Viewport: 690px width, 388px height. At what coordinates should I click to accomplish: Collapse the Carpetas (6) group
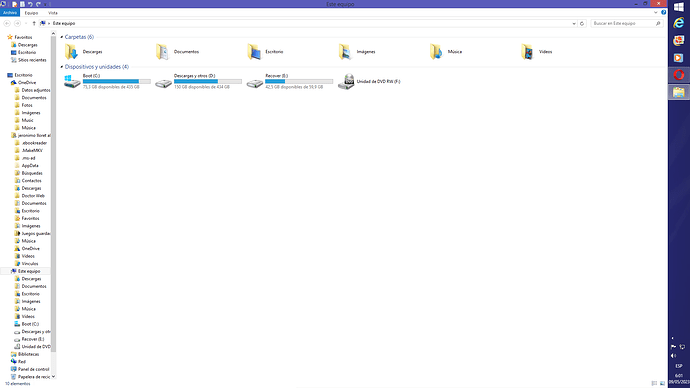coord(62,37)
